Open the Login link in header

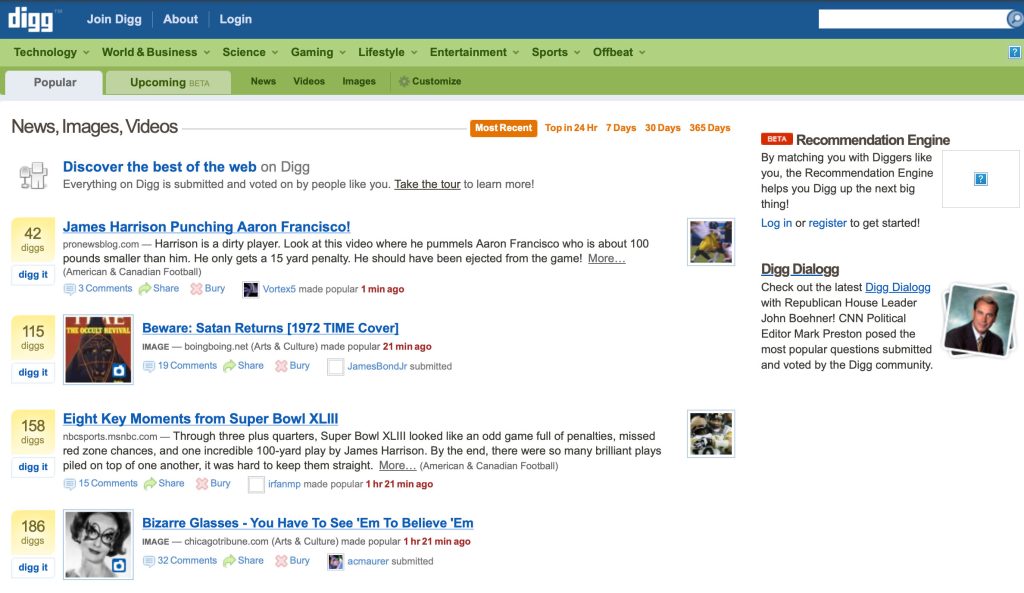click(235, 19)
